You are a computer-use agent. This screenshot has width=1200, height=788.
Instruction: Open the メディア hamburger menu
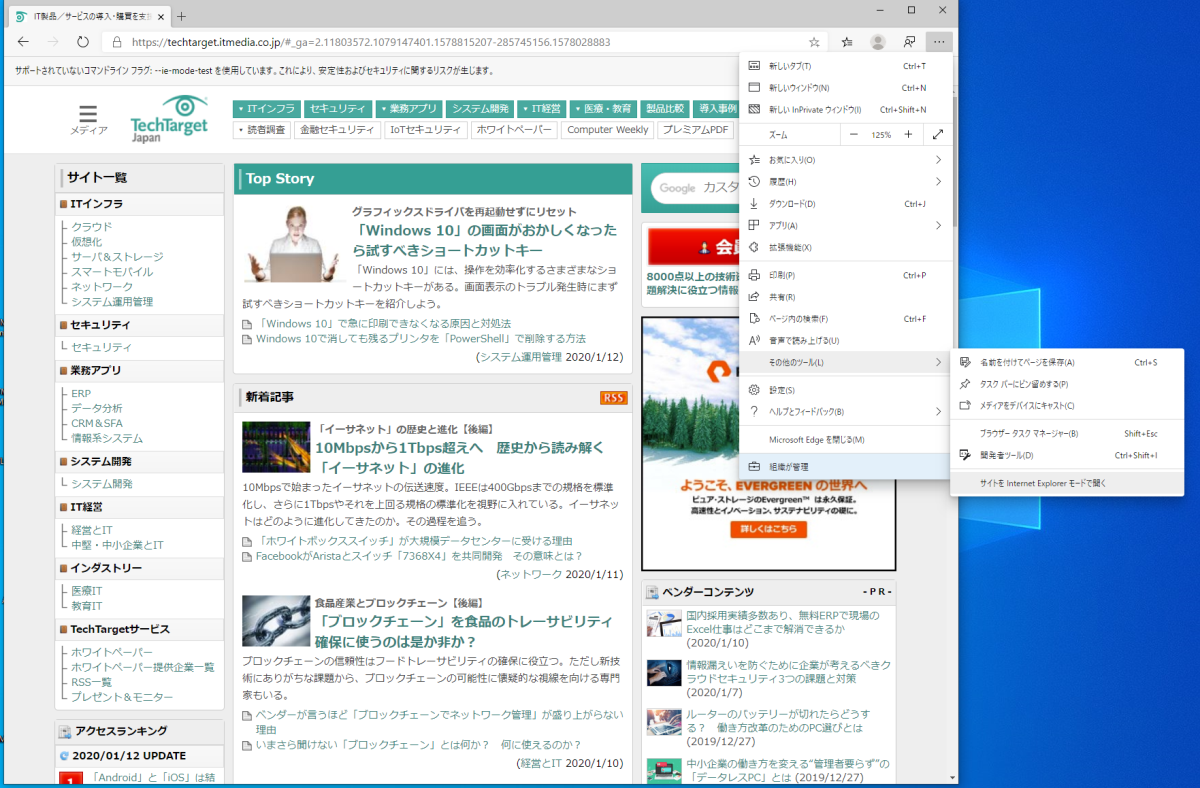coord(89,119)
